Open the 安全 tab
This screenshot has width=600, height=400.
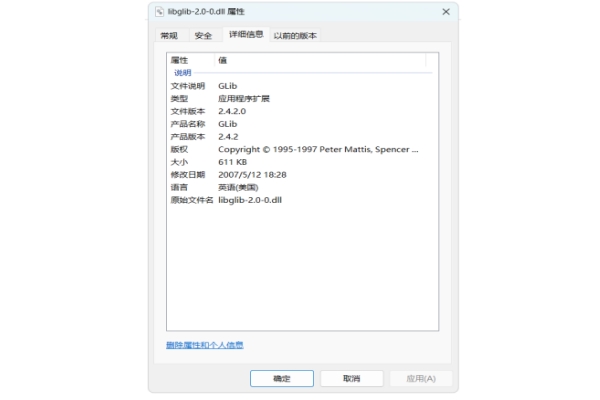tap(203, 35)
